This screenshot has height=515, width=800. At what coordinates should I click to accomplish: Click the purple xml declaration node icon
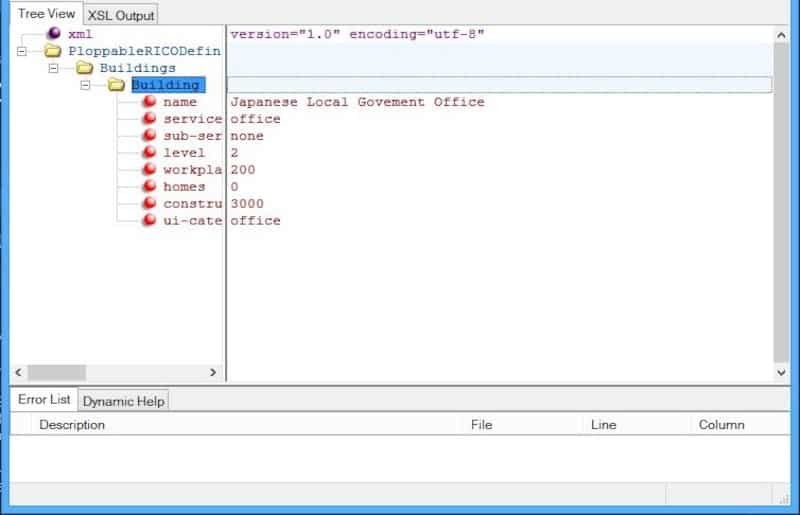tap(54, 34)
